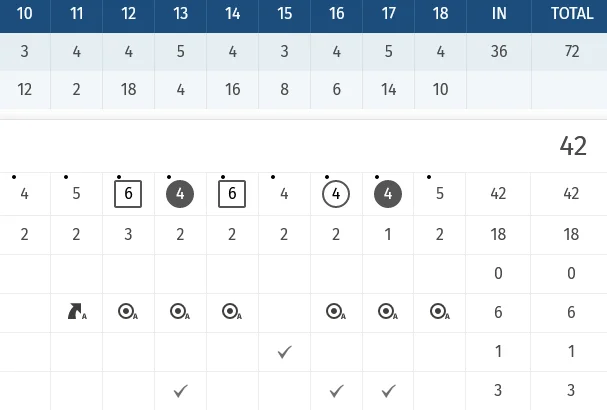The image size is (607, 410).
Task: Click the squared score 6 on hole 14
Action: click(x=232, y=194)
